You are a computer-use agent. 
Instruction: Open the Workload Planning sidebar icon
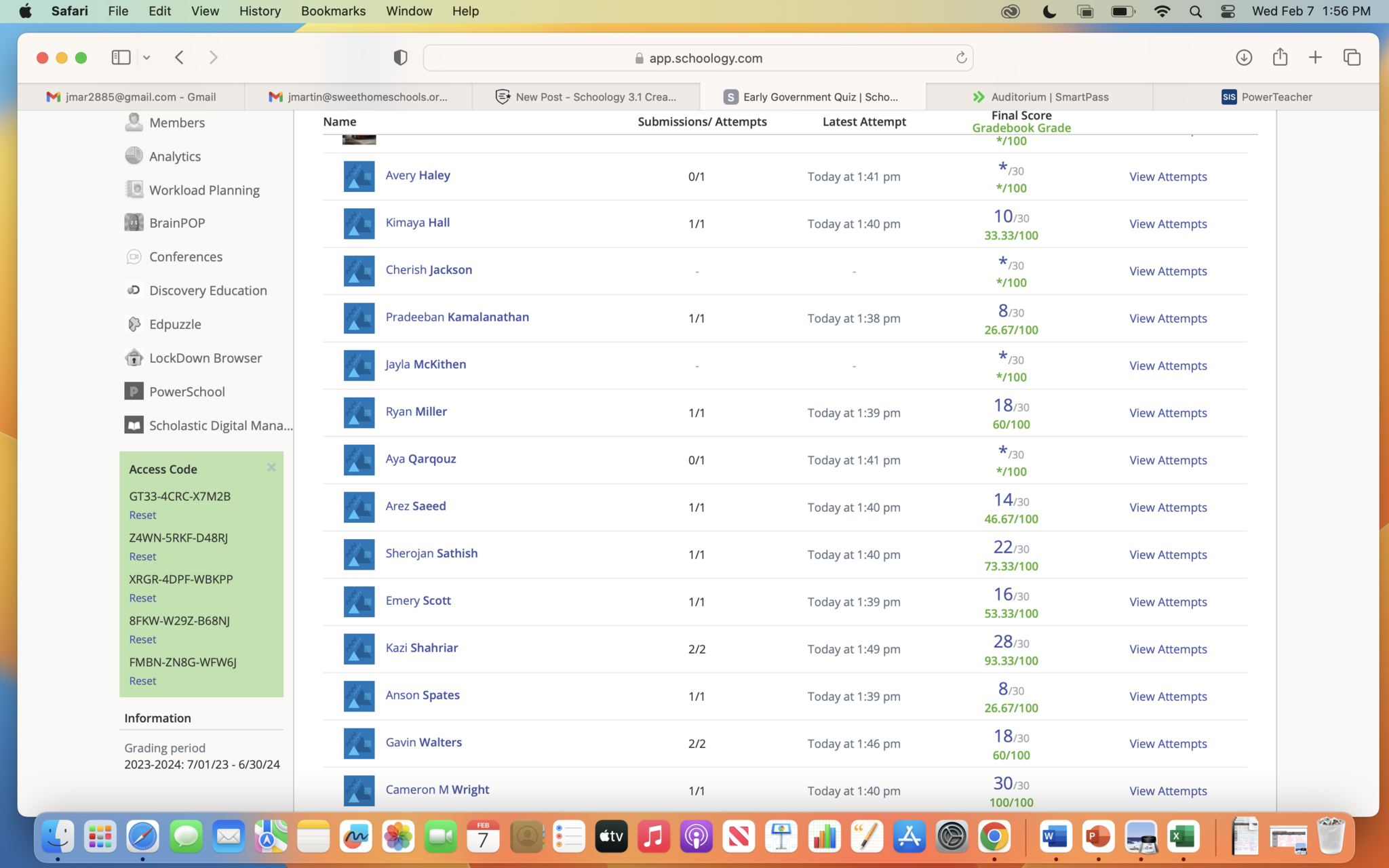tap(134, 189)
